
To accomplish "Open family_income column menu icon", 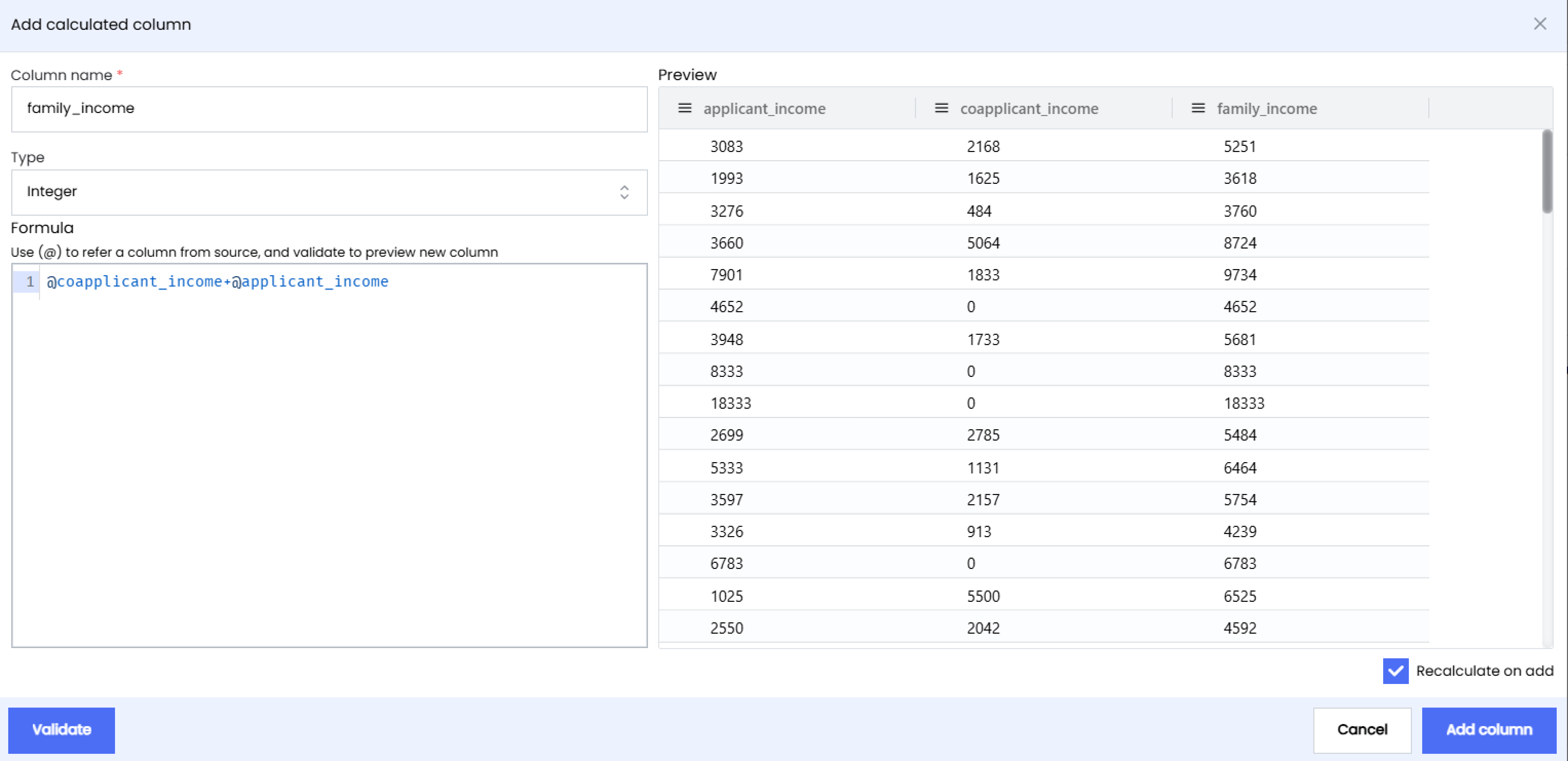I will pos(1198,108).
